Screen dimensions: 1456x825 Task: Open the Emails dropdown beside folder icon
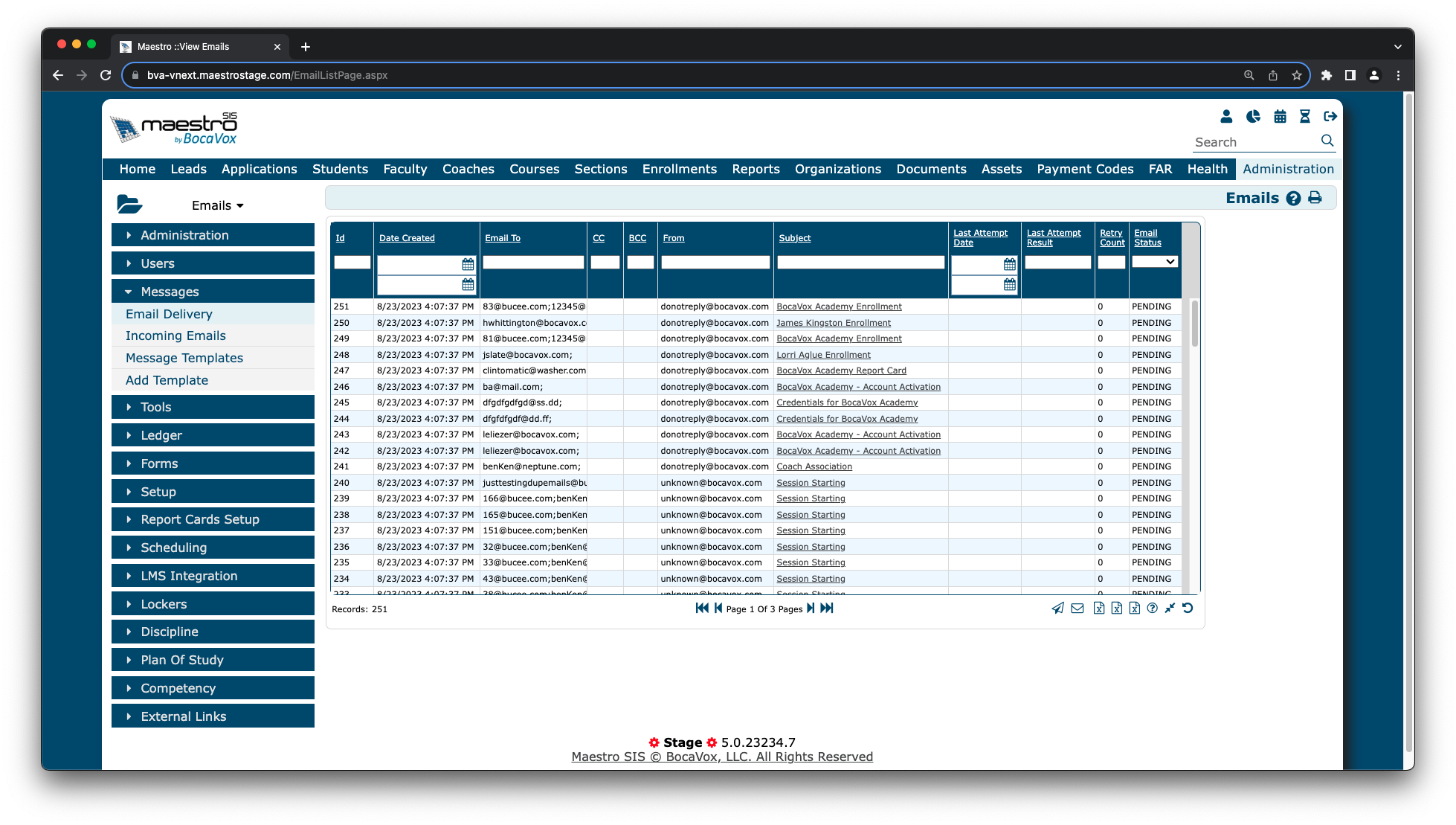(218, 206)
